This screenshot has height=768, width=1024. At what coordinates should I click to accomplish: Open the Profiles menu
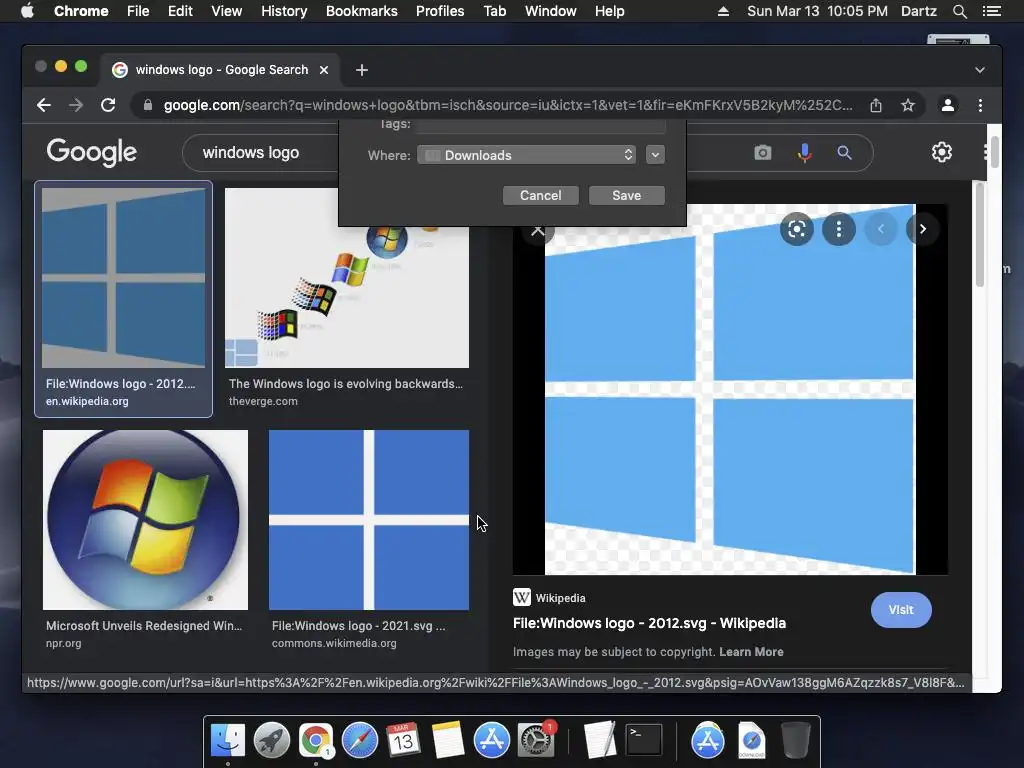[440, 11]
